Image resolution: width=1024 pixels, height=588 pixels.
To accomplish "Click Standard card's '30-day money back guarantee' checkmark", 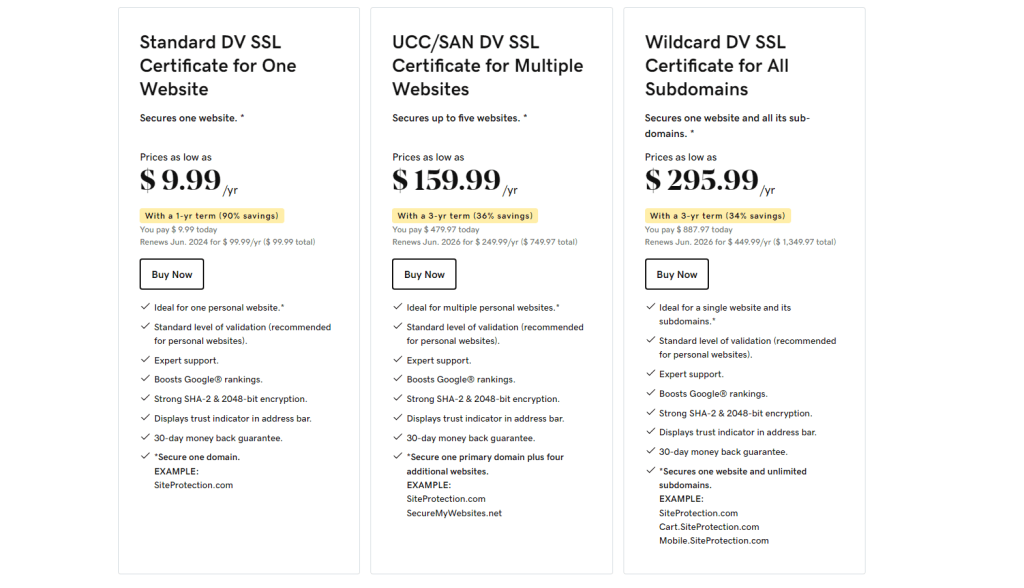I will tap(145, 437).
